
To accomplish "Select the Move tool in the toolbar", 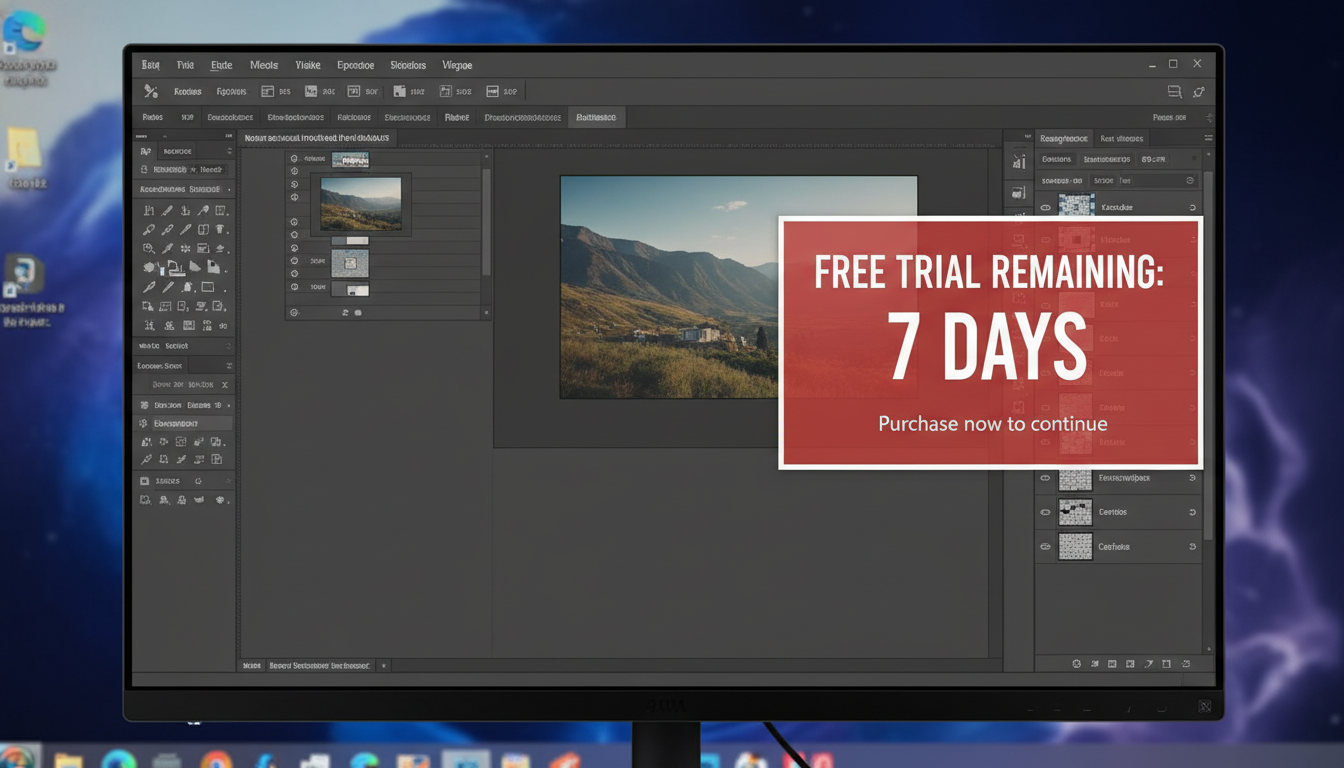I will [x=151, y=210].
